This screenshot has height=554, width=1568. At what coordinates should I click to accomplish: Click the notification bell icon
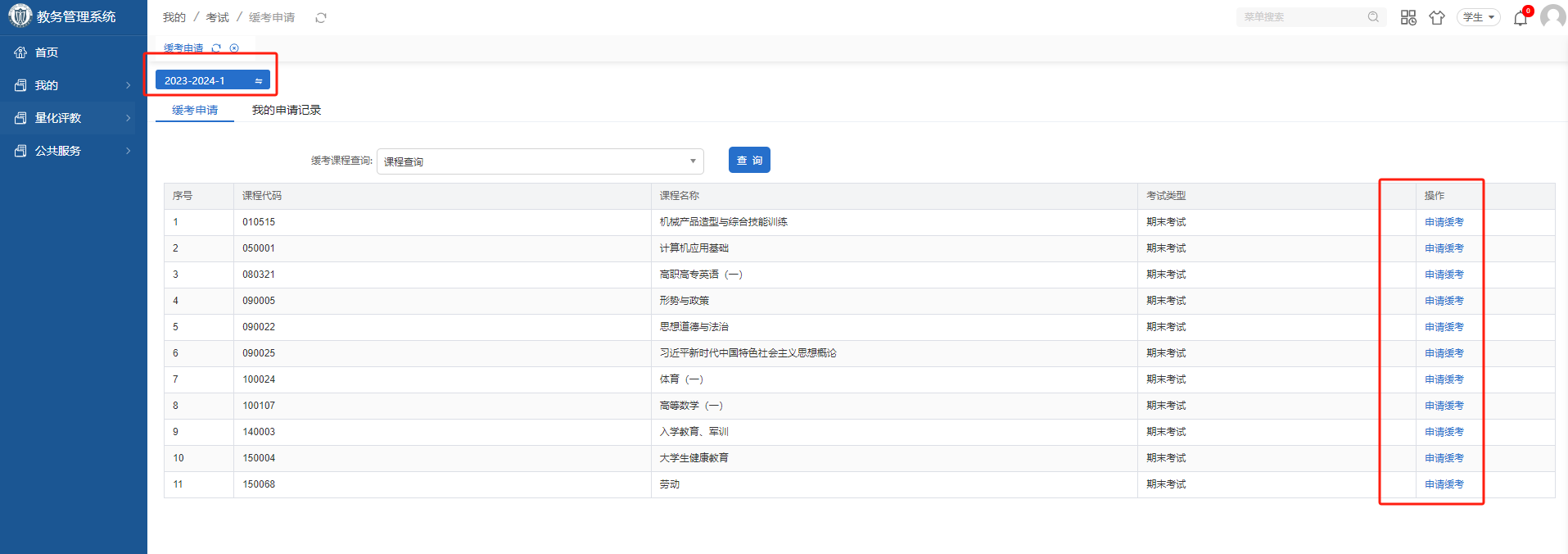point(1521,18)
